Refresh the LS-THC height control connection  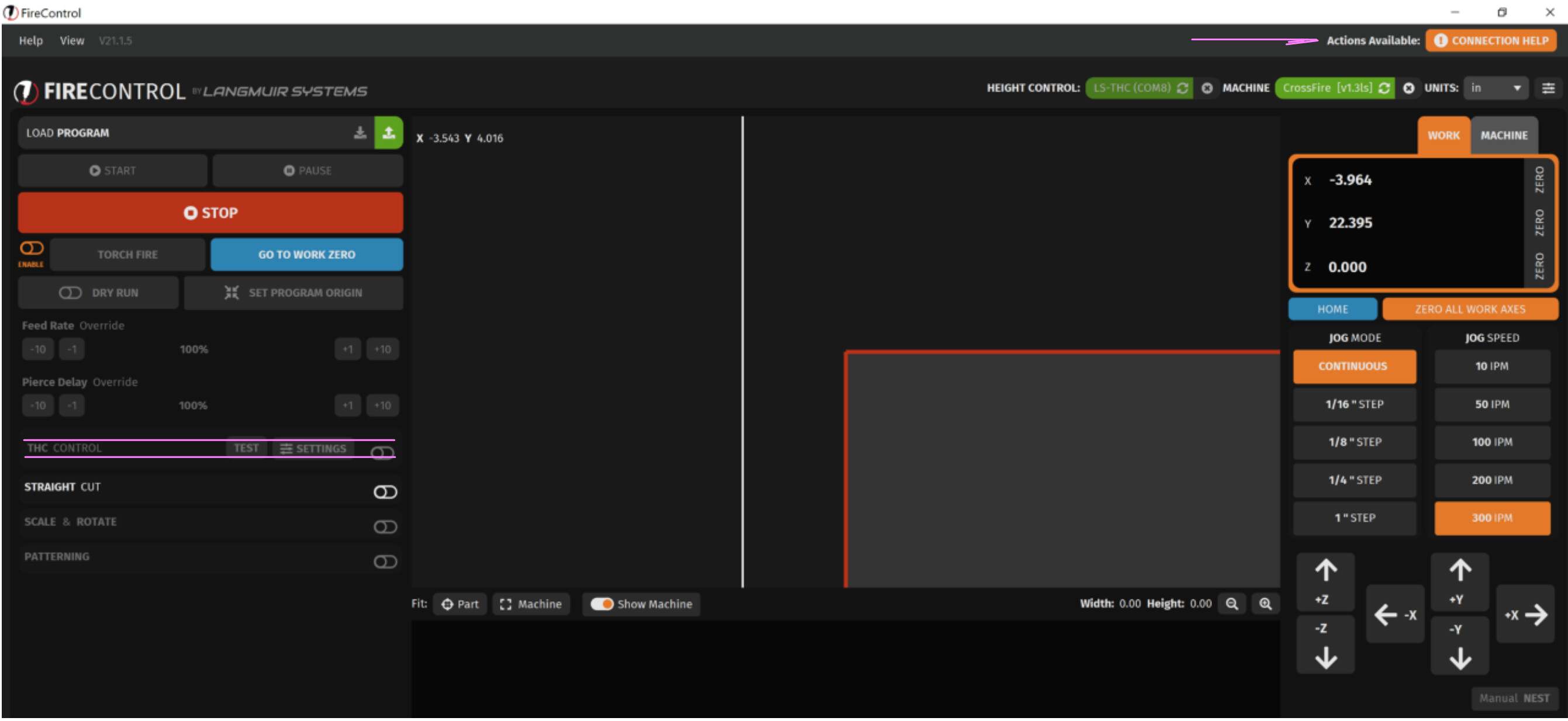pyautogui.click(x=1182, y=88)
